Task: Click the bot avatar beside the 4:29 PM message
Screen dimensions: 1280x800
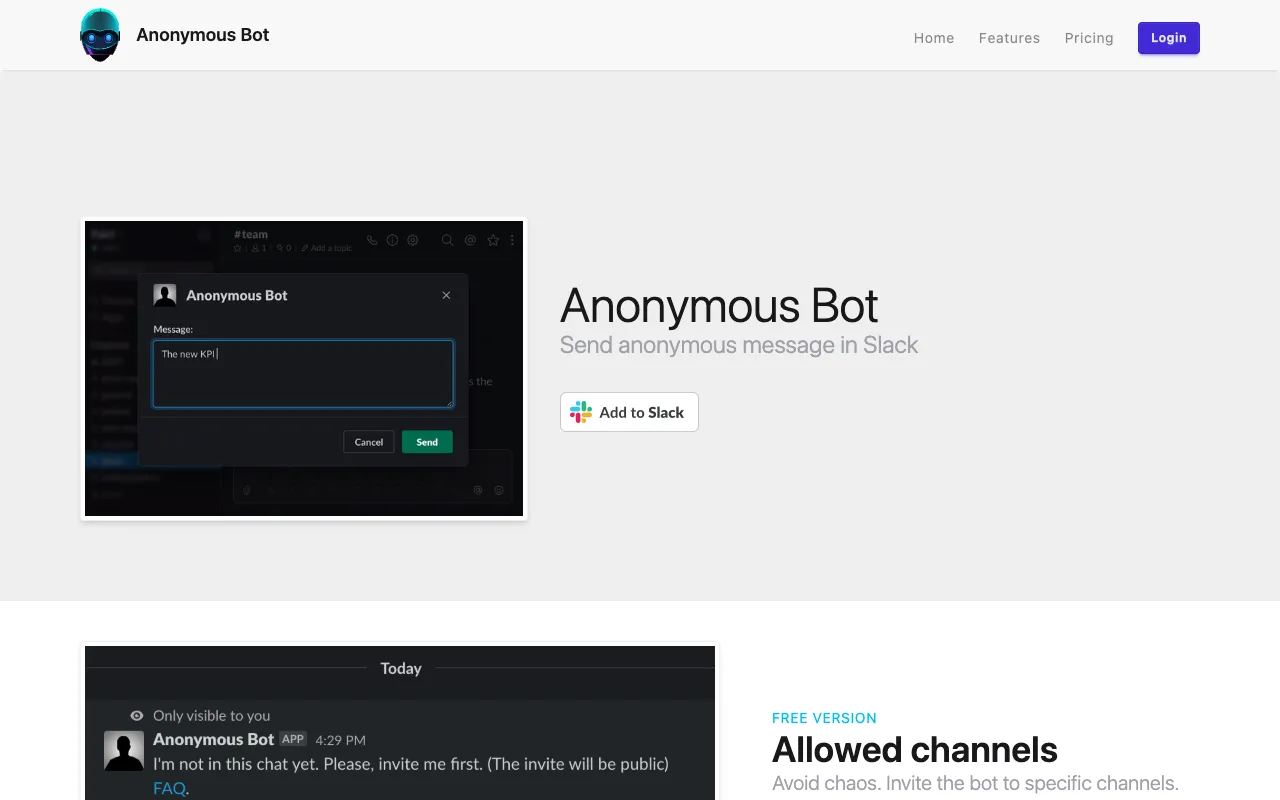Action: (x=124, y=750)
